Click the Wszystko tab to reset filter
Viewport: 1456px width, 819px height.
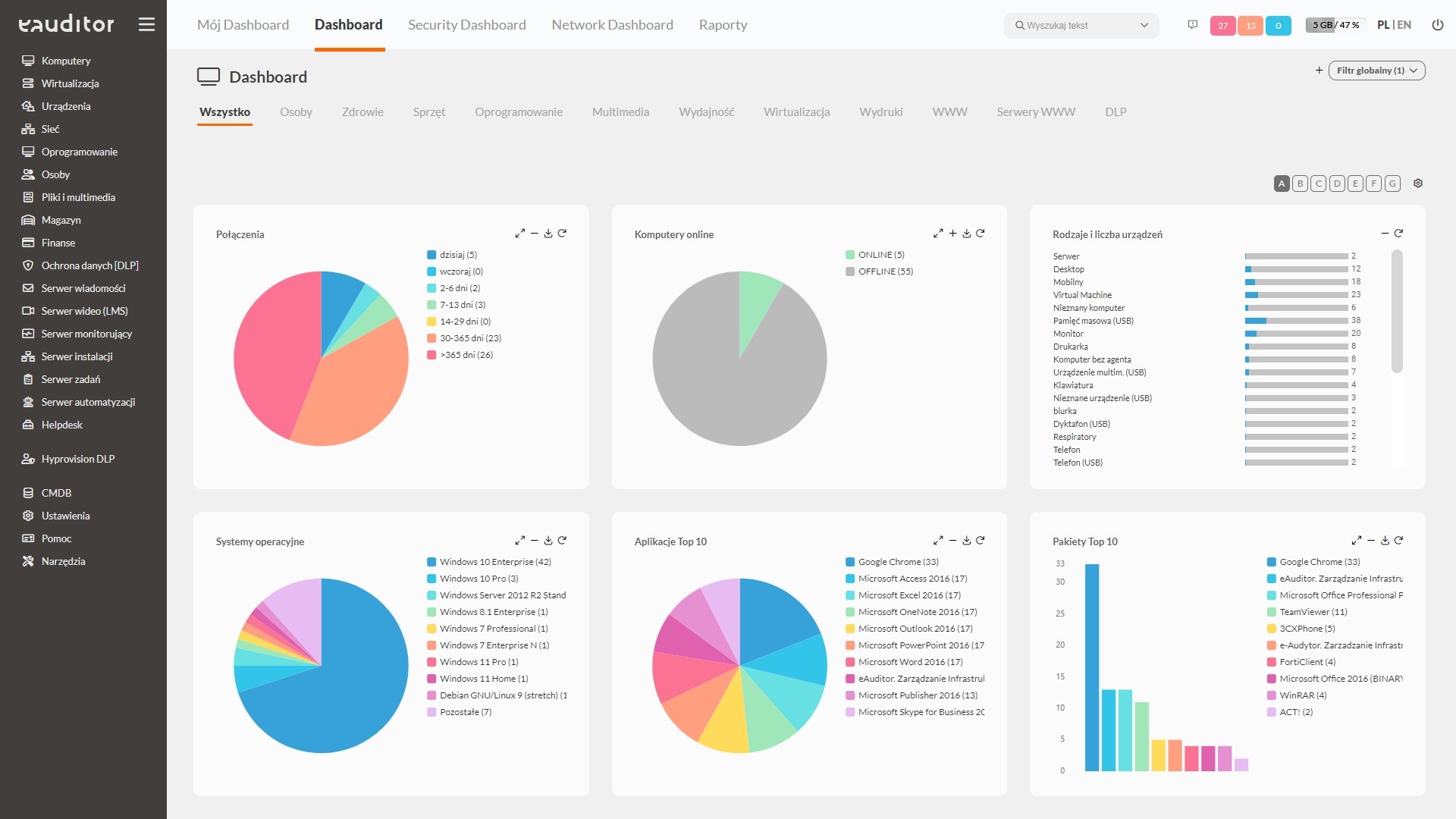click(225, 112)
